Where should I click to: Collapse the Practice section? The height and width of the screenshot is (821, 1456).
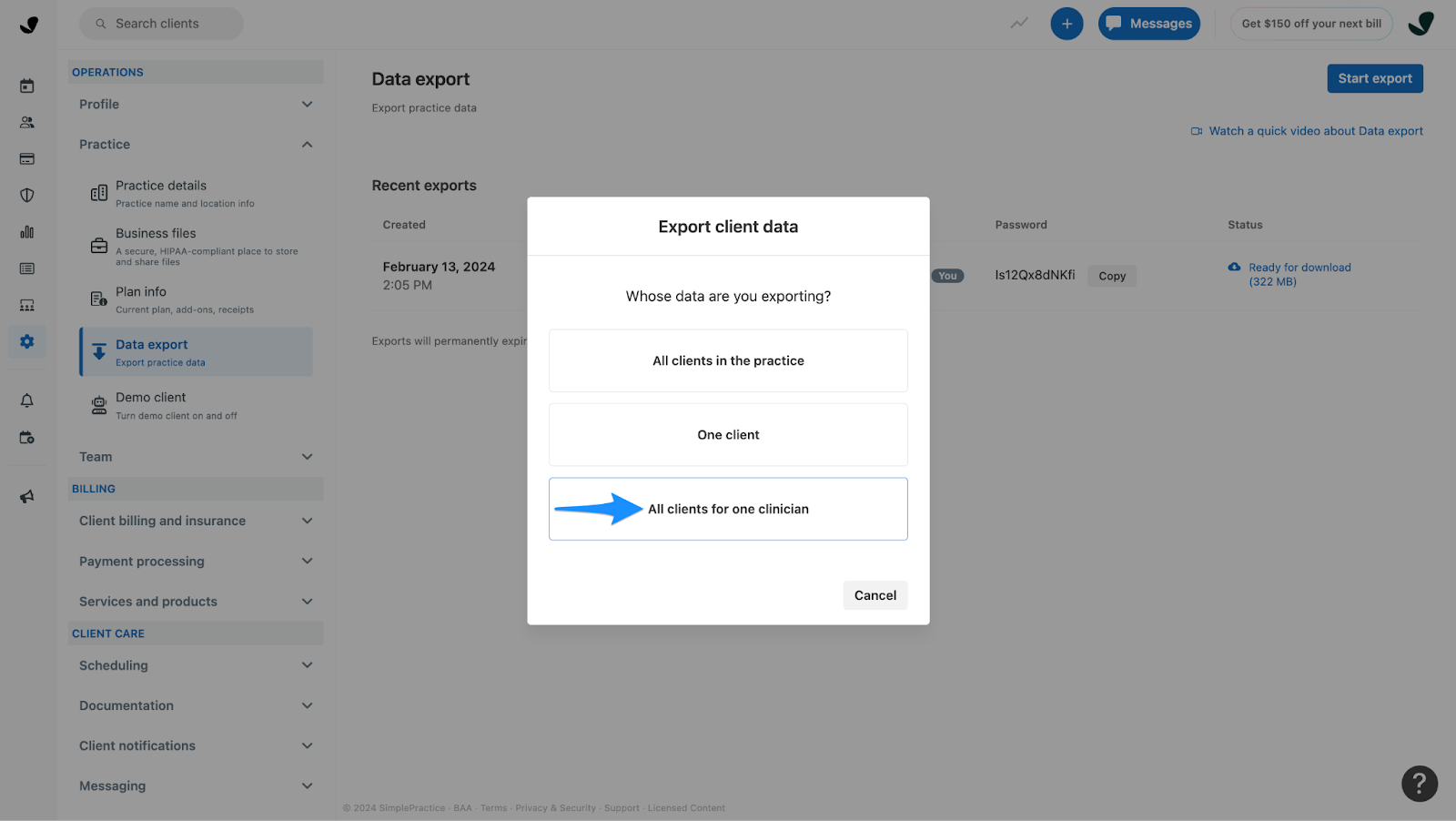click(x=307, y=144)
